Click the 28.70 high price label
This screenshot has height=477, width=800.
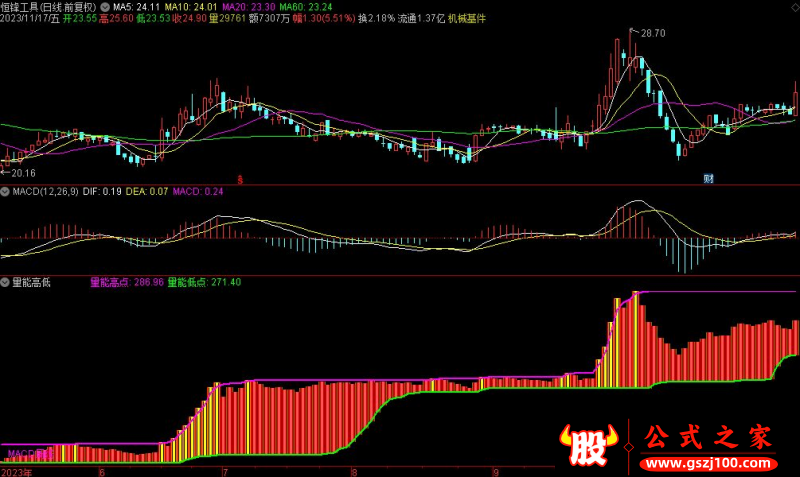[653, 33]
